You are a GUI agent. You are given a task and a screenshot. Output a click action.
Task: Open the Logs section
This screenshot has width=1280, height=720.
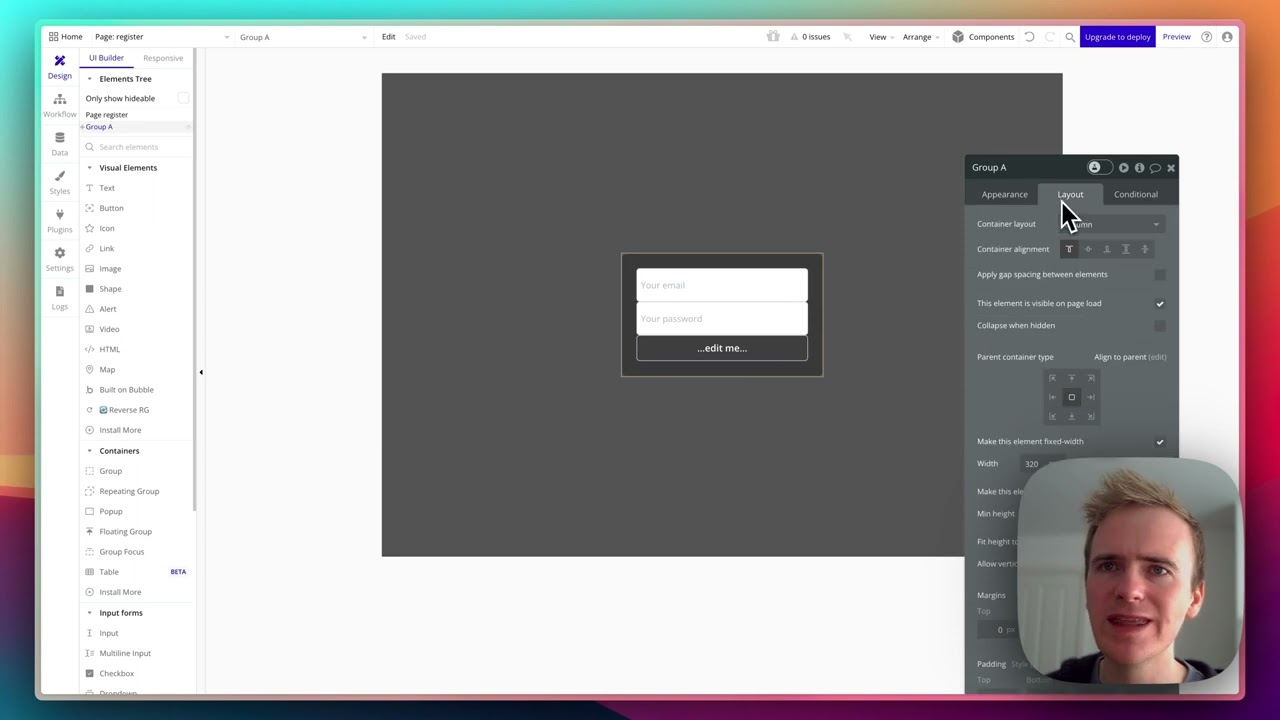[x=59, y=298]
